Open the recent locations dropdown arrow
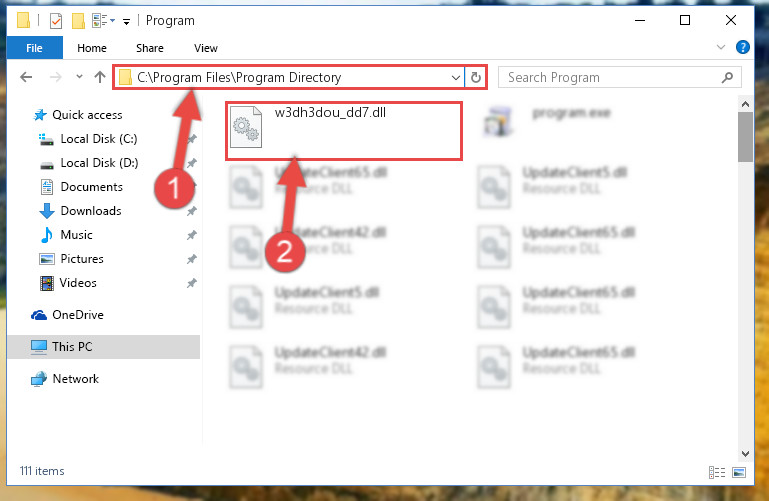Screen dimensions: 769x501 79,77
